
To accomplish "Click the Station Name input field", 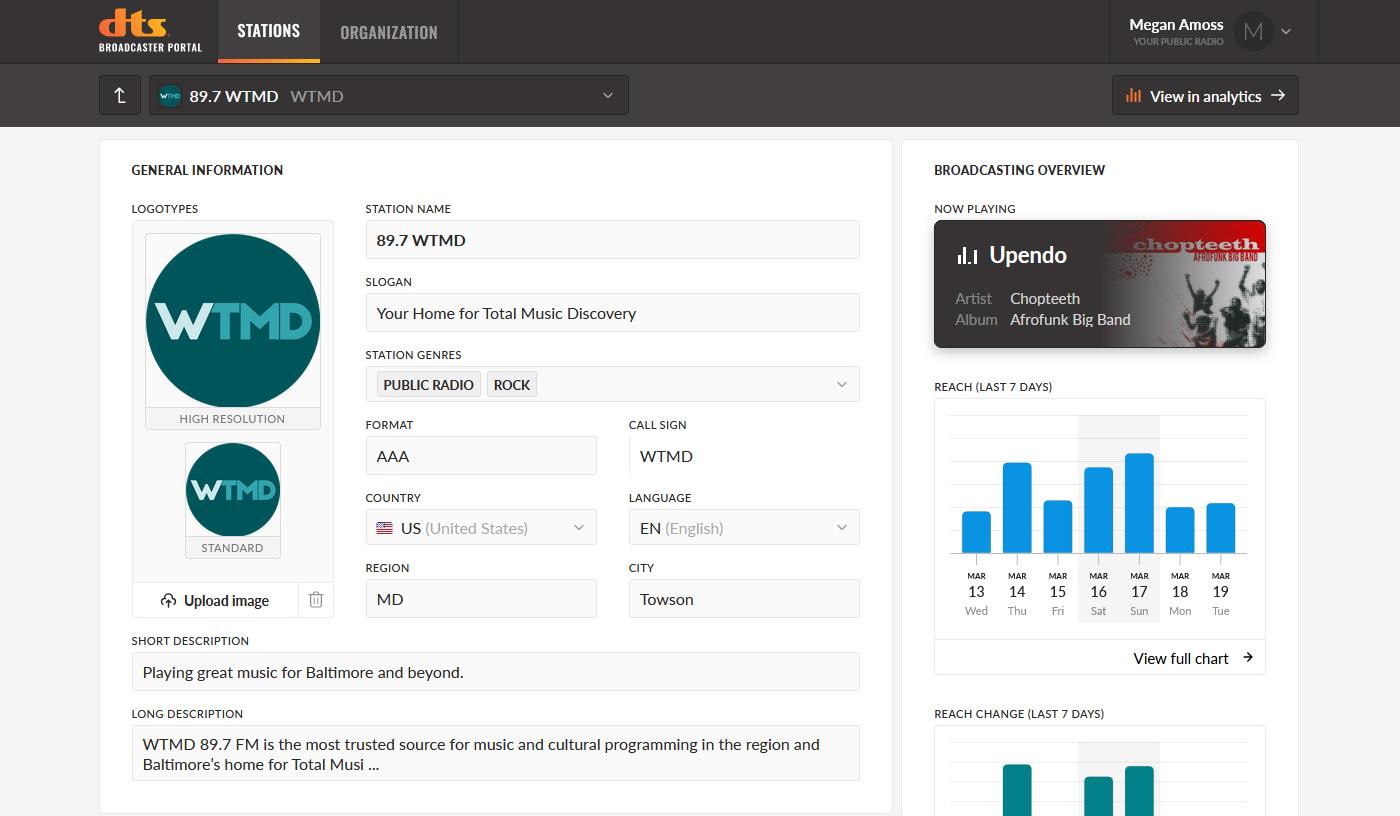I will [x=612, y=240].
